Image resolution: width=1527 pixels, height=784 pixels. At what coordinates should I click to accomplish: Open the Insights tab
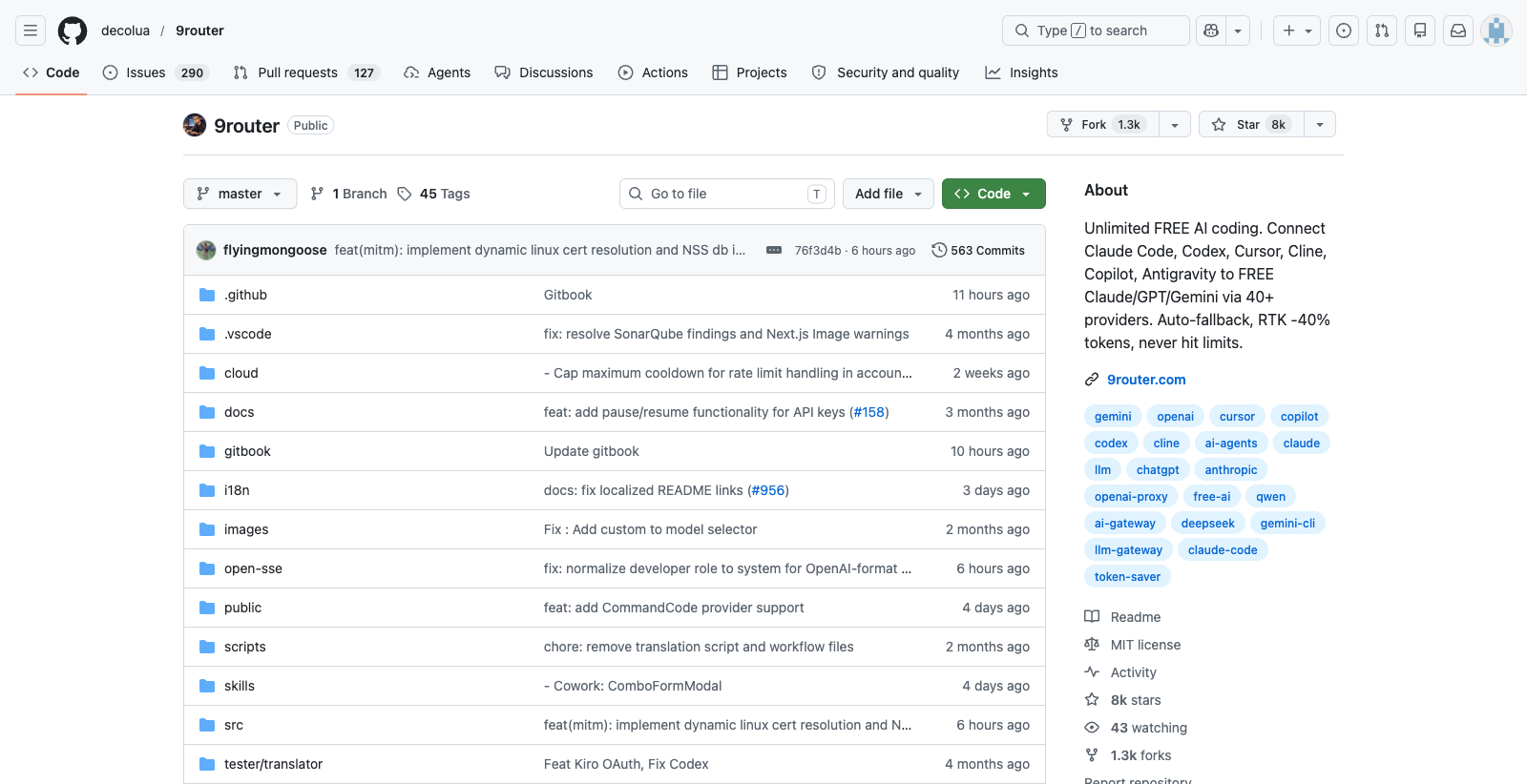pyautogui.click(x=1021, y=72)
